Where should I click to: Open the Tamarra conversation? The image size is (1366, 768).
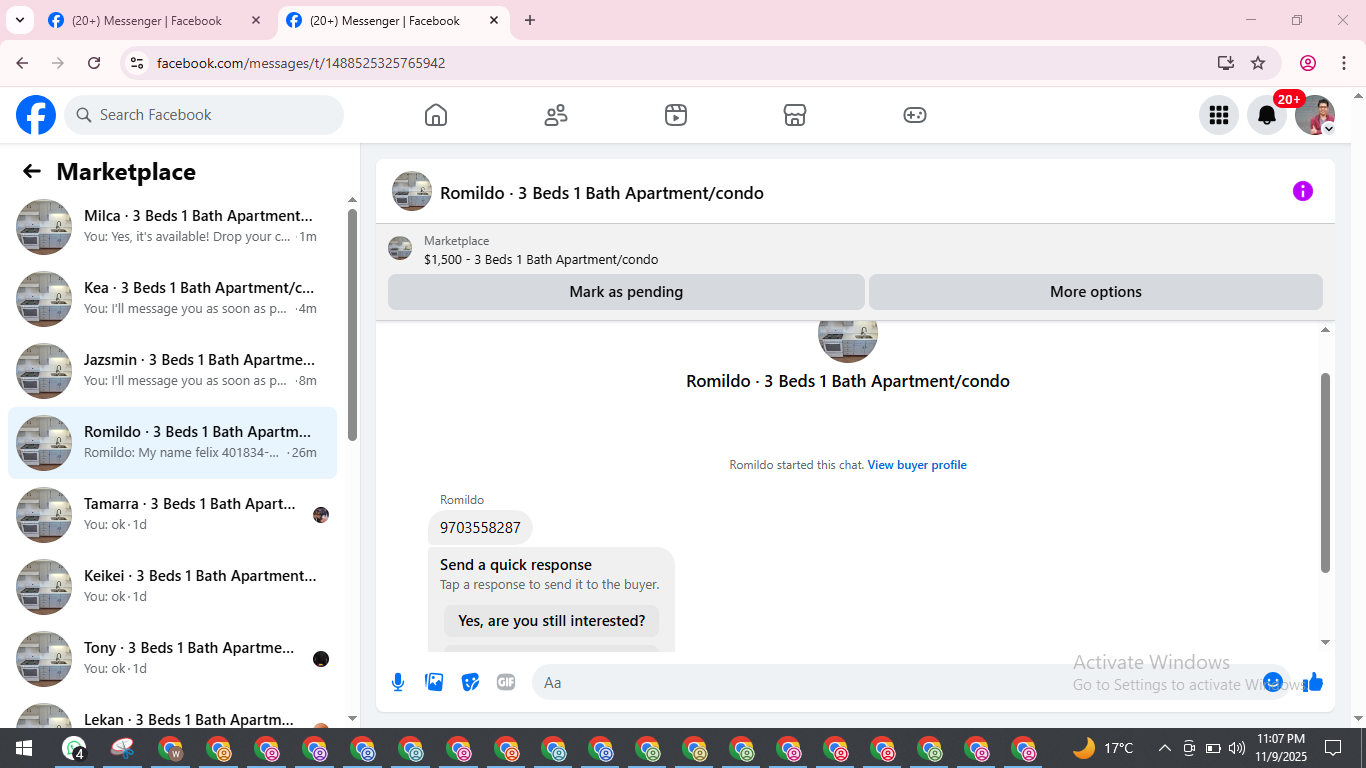click(x=172, y=515)
